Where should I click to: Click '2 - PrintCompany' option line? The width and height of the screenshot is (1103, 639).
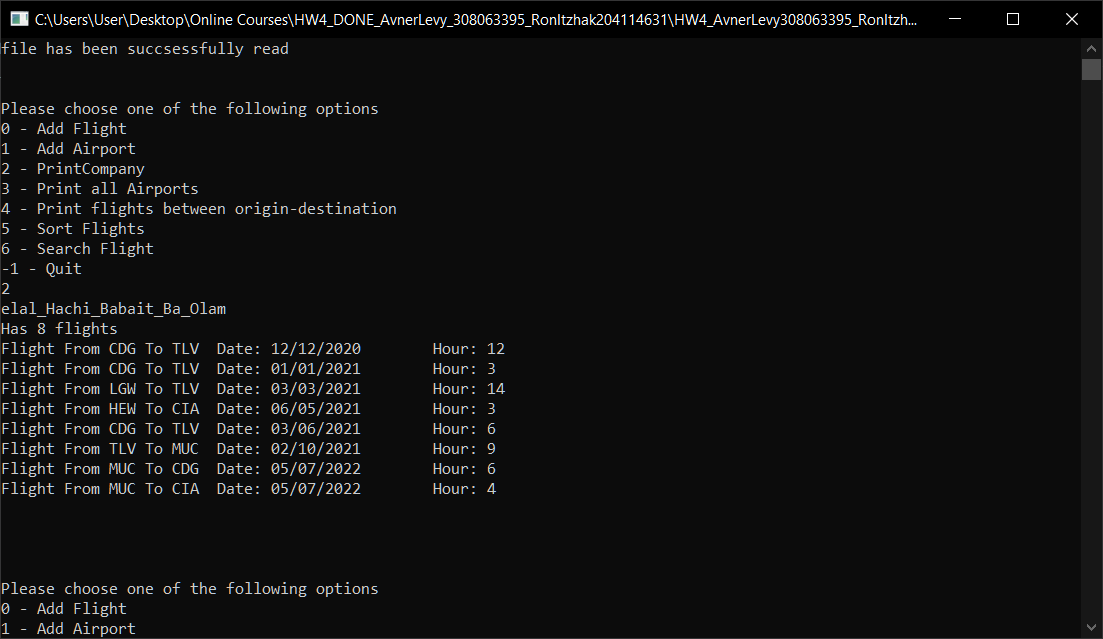(x=72, y=169)
